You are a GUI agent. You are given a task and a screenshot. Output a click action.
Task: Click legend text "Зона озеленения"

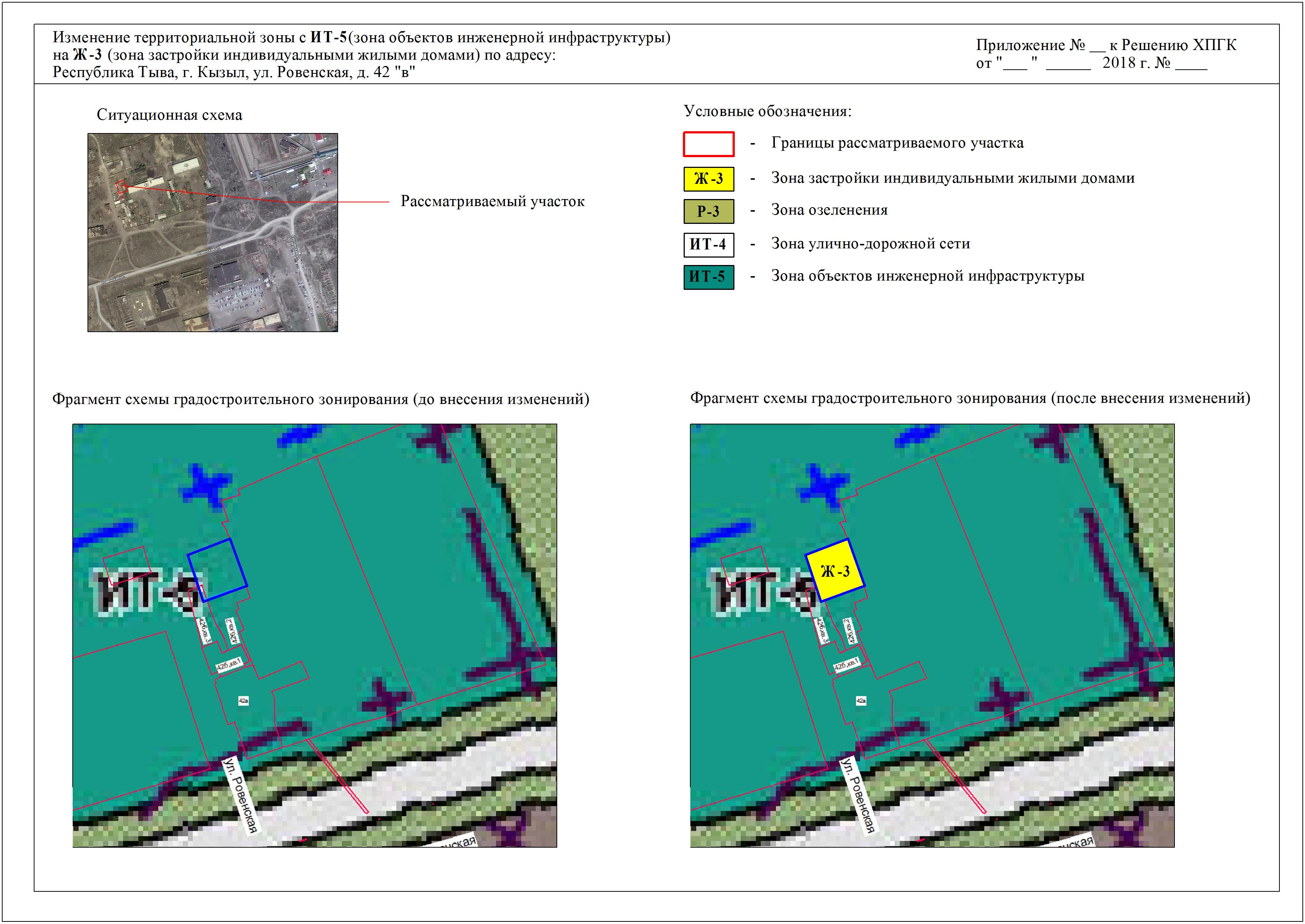[x=829, y=210]
